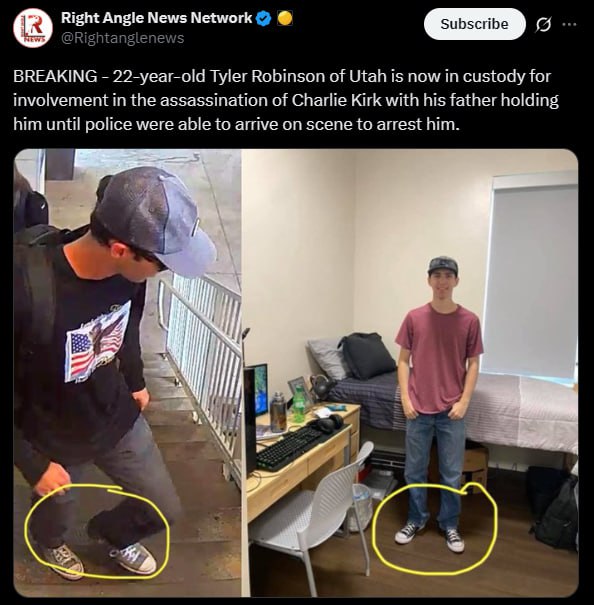Click the gray window blind
This screenshot has width=594, height=605.
530,282
